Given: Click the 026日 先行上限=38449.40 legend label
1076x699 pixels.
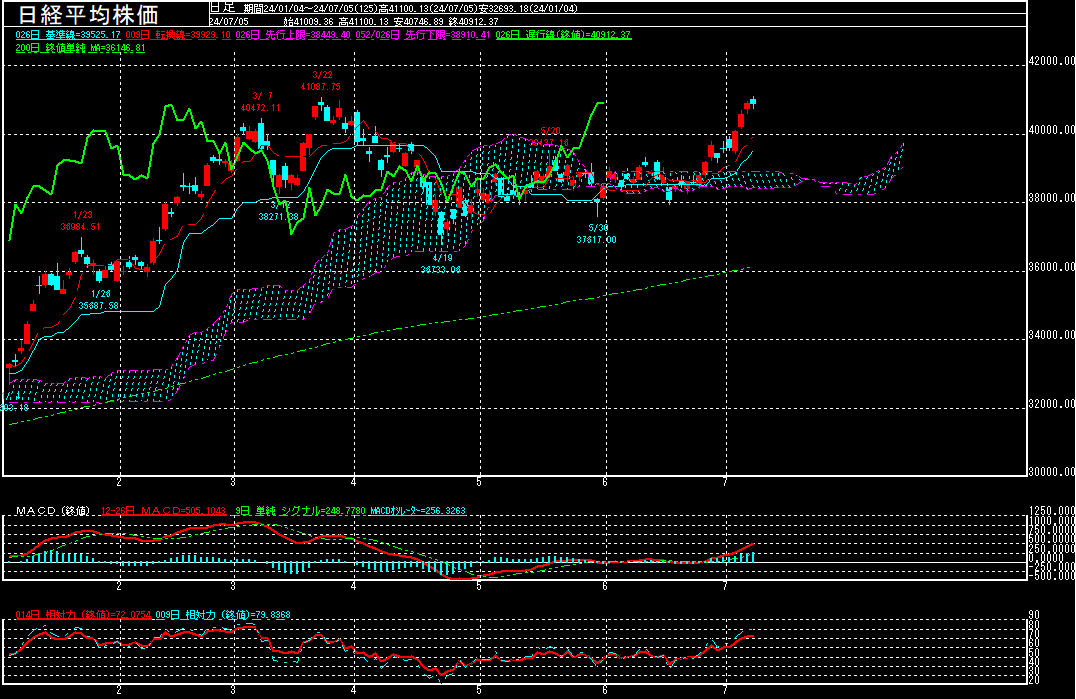Looking at the screenshot, I should pyautogui.click(x=293, y=35).
